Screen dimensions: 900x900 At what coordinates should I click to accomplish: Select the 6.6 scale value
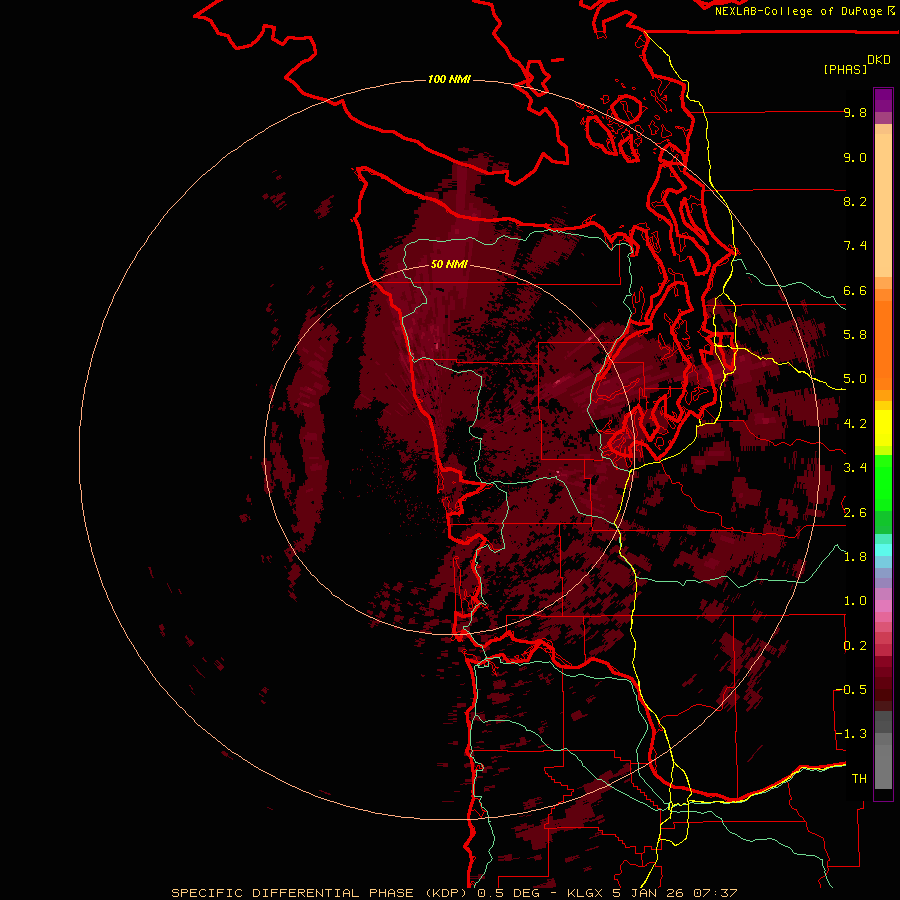click(x=855, y=291)
